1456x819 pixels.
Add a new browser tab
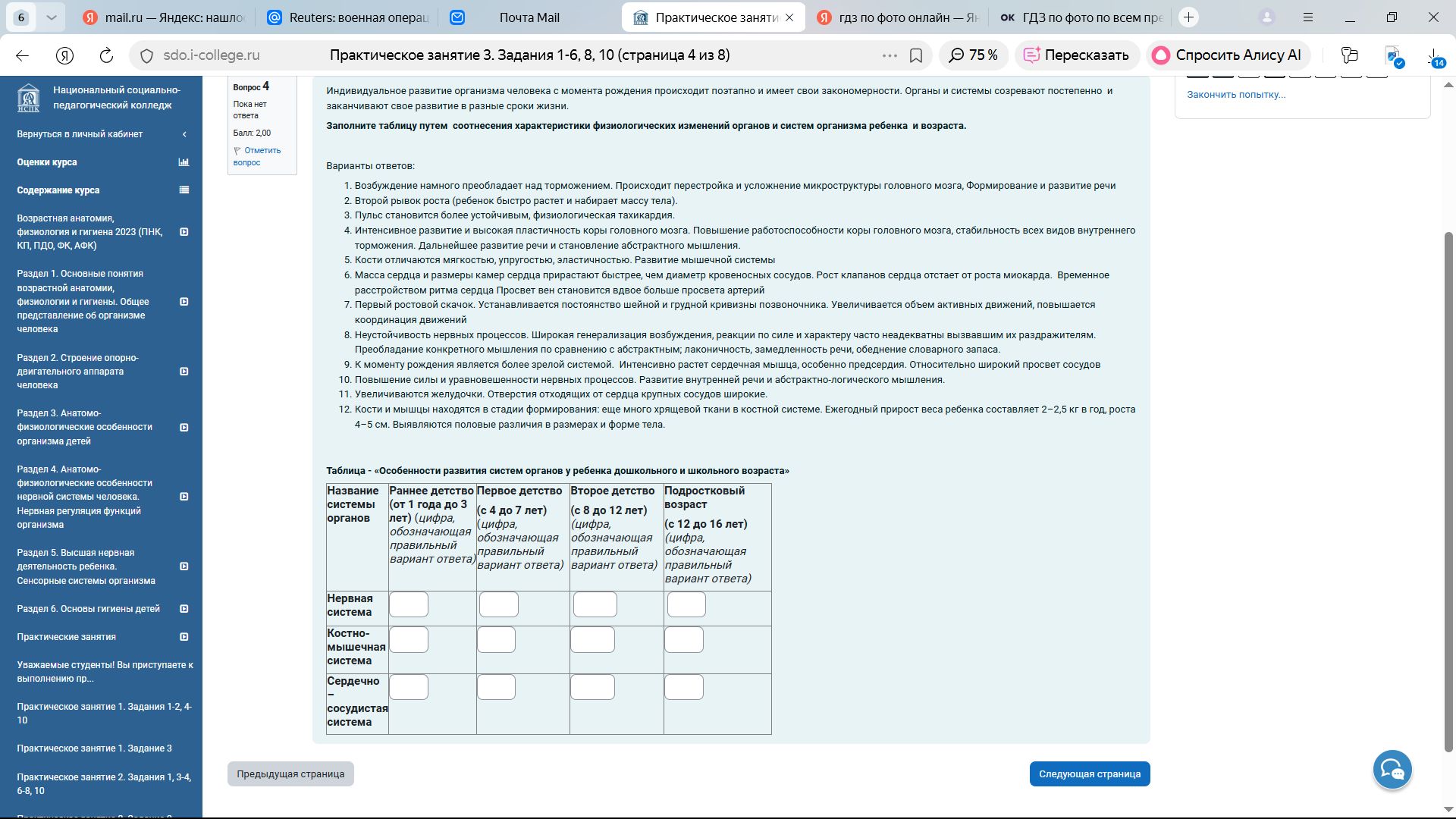(1189, 17)
